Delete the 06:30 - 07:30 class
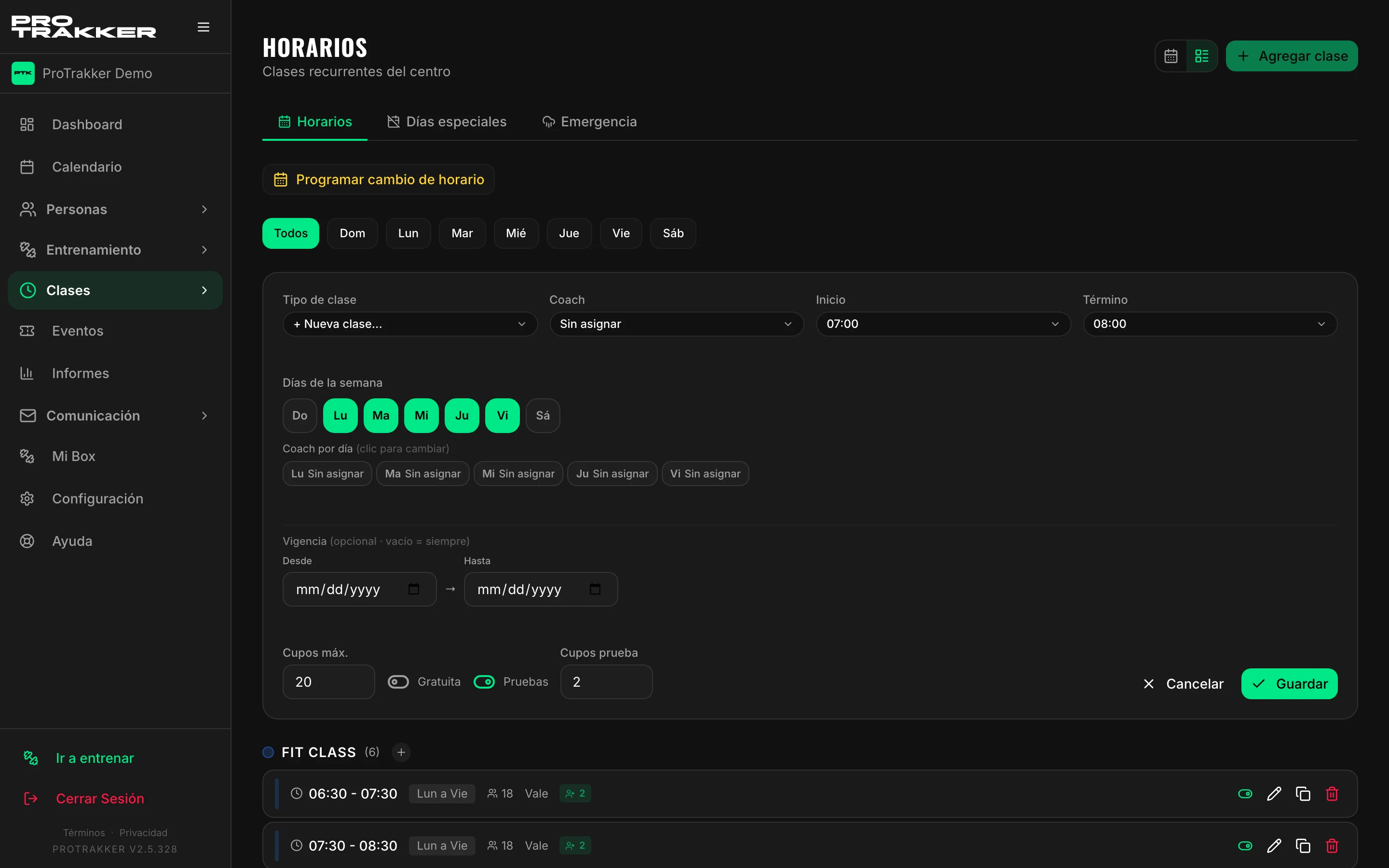 pyautogui.click(x=1332, y=793)
